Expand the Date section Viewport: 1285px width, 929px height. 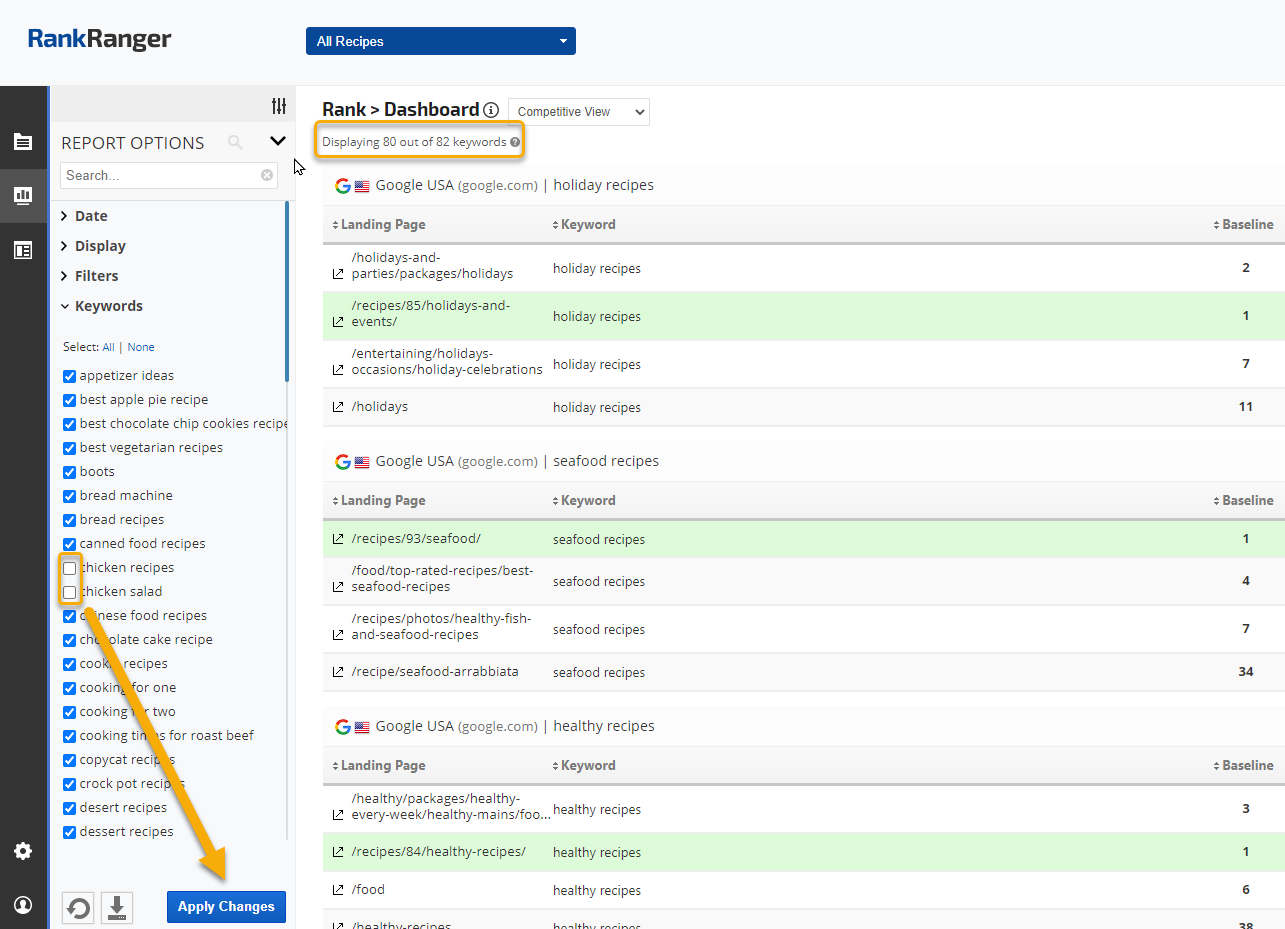[90, 216]
